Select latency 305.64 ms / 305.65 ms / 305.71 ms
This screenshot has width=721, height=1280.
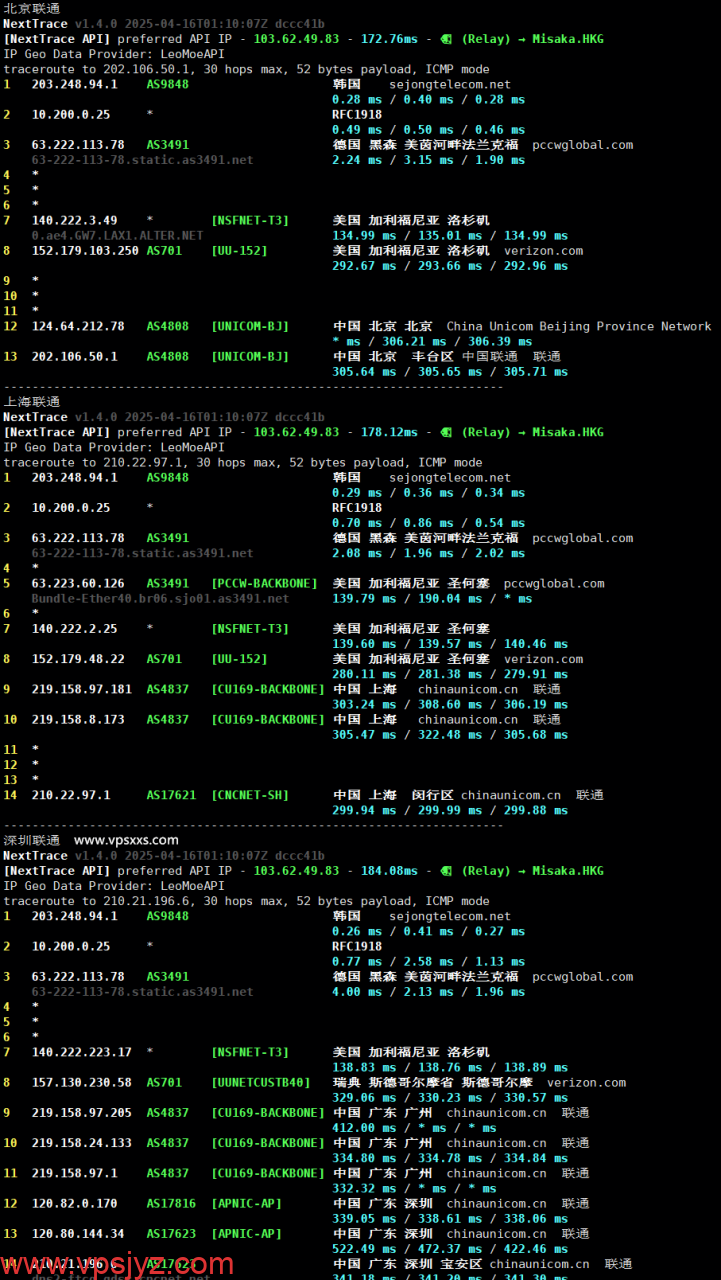tap(450, 371)
